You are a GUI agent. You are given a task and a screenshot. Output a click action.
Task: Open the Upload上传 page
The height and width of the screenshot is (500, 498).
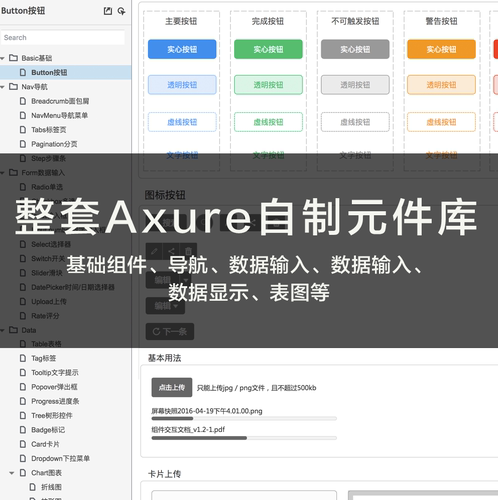(x=49, y=302)
